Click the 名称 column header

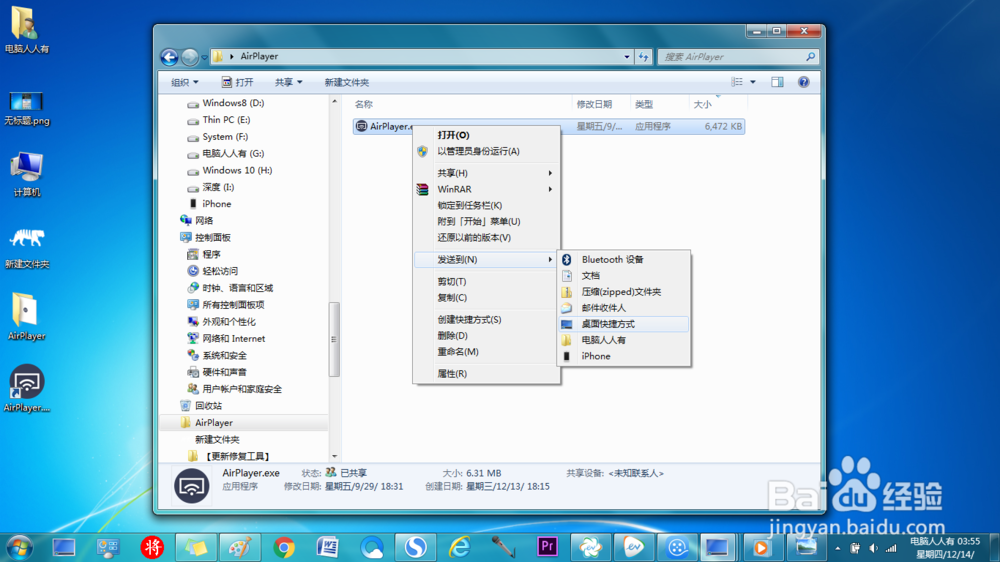pos(364,104)
